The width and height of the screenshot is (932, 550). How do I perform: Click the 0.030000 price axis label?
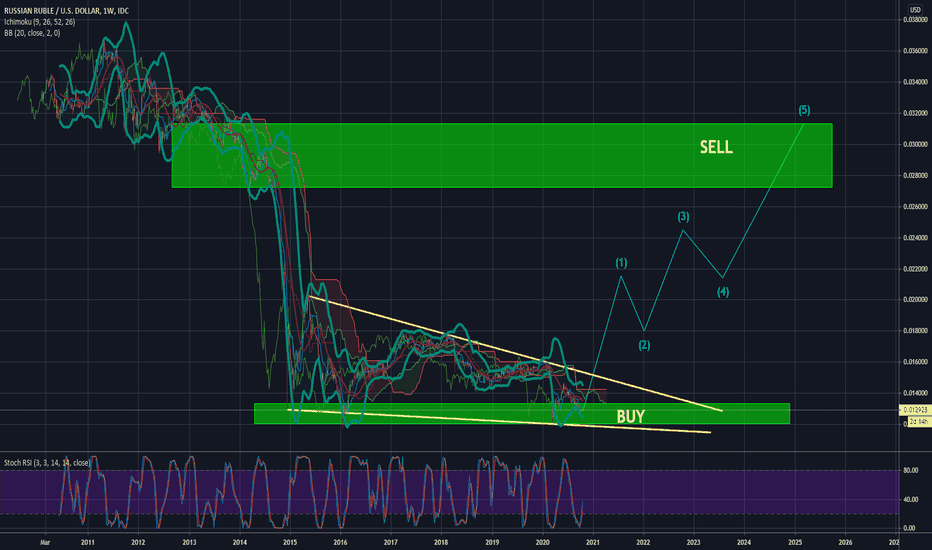(x=915, y=144)
